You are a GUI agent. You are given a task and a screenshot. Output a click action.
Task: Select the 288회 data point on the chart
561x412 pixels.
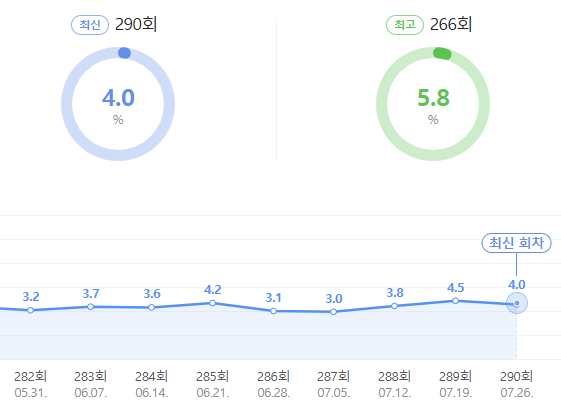394,306
